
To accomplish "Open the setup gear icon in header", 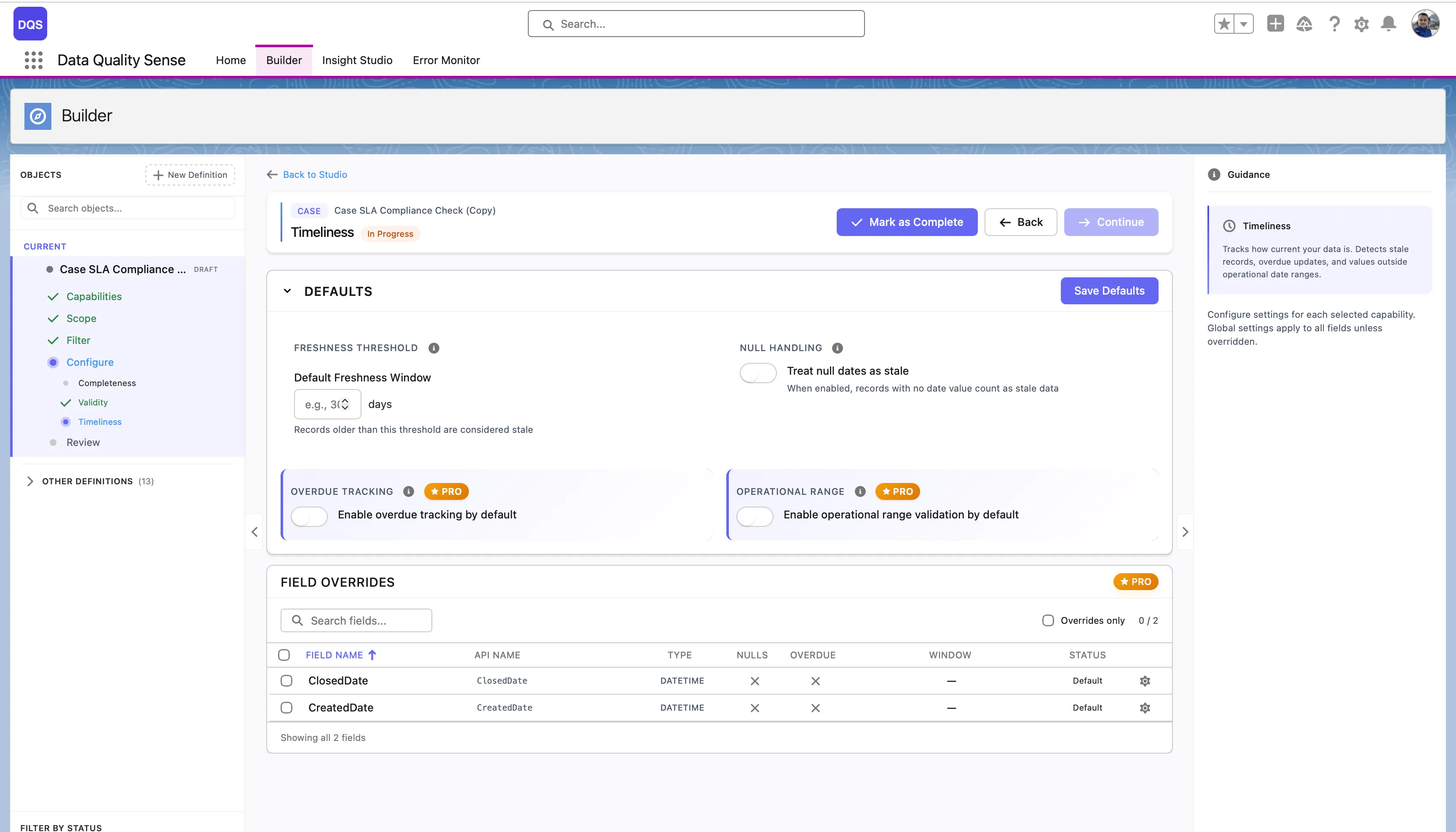I will pos(1361,24).
